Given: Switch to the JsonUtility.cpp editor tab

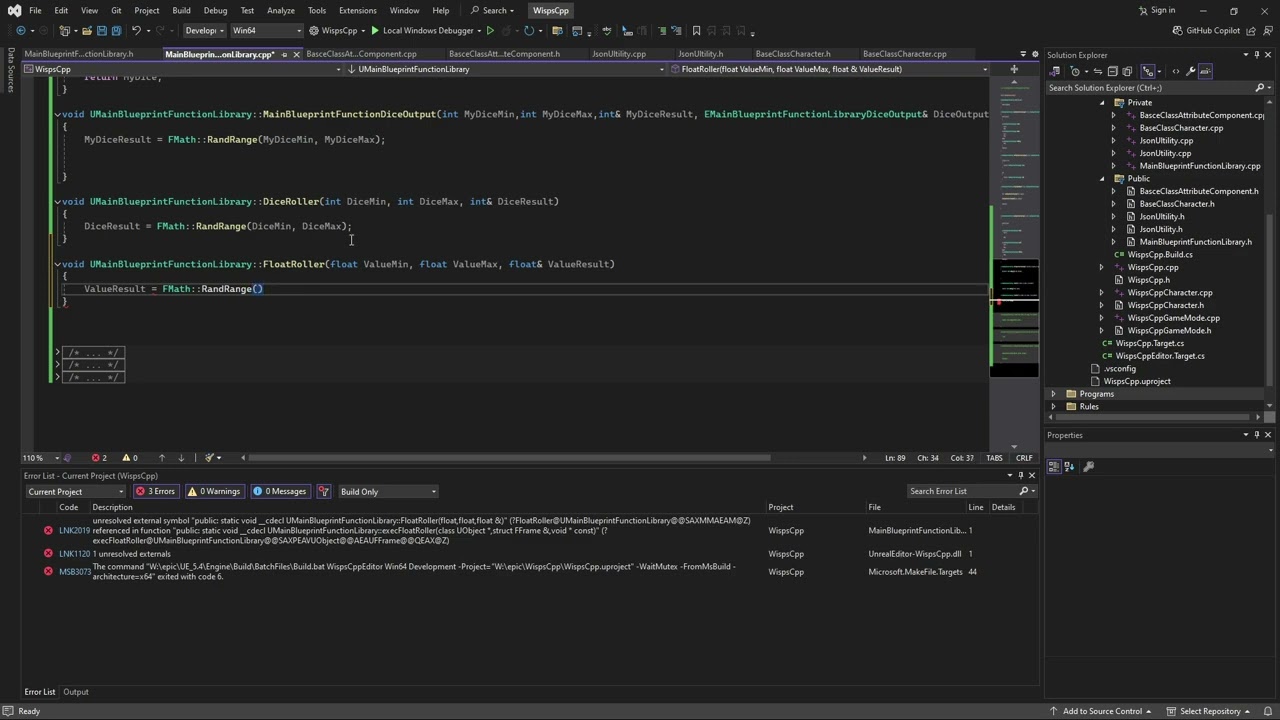Looking at the screenshot, I should point(619,54).
